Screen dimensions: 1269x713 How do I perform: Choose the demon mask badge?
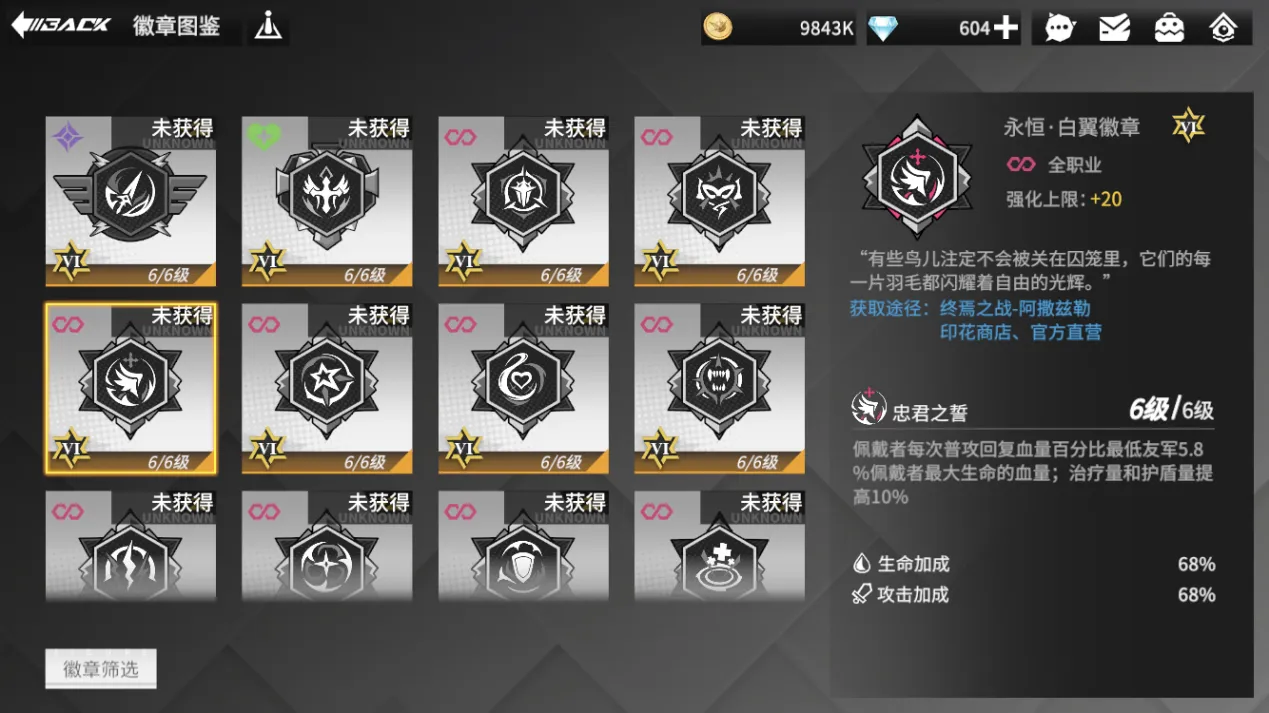coord(719,201)
